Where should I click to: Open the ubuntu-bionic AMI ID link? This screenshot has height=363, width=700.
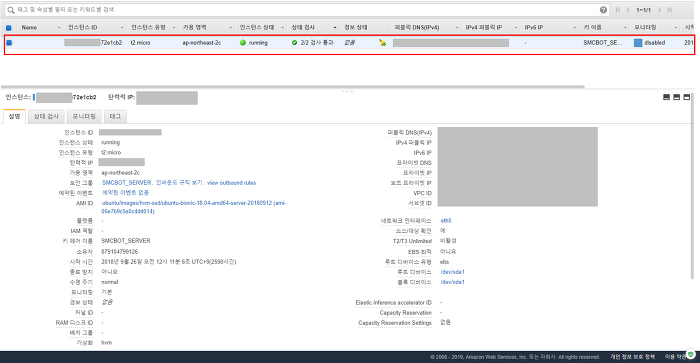click(194, 207)
